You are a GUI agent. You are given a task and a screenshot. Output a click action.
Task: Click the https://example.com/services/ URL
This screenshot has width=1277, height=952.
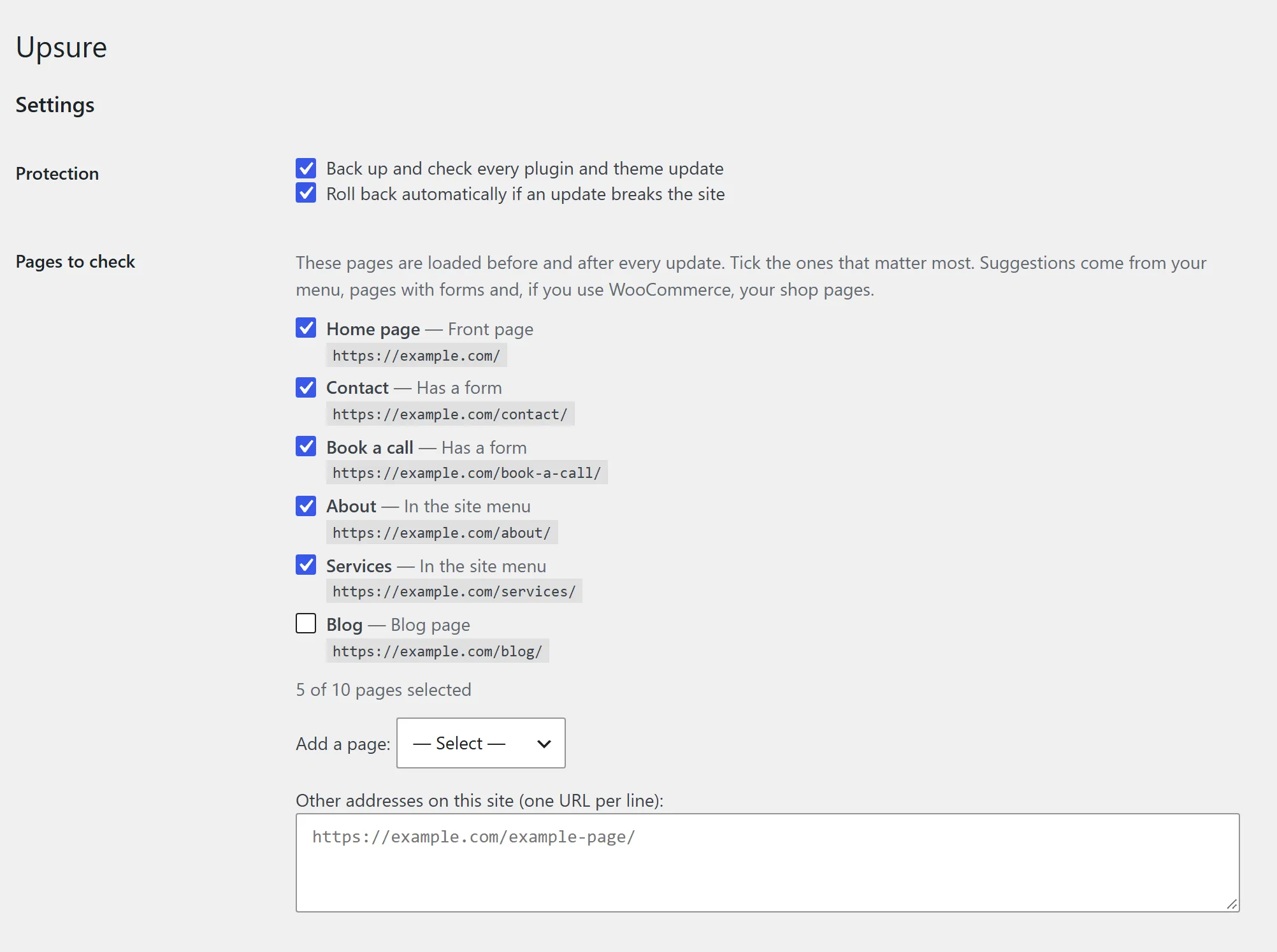[454, 591]
